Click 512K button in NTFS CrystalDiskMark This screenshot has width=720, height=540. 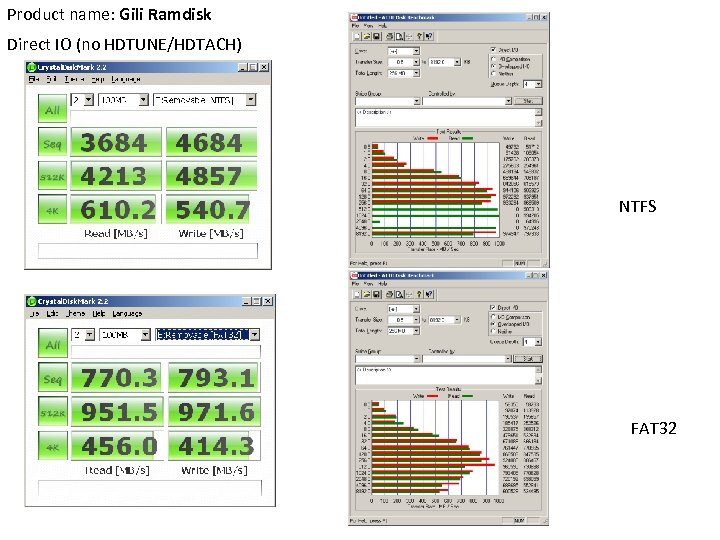pyautogui.click(x=52, y=176)
